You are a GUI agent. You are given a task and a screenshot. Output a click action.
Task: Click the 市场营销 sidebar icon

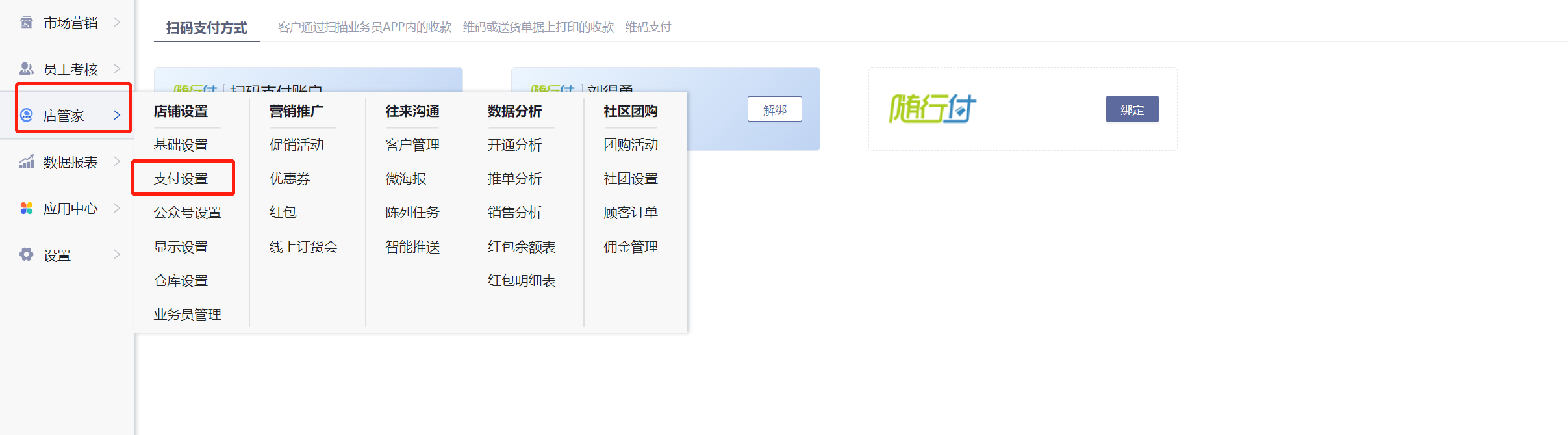[x=26, y=23]
